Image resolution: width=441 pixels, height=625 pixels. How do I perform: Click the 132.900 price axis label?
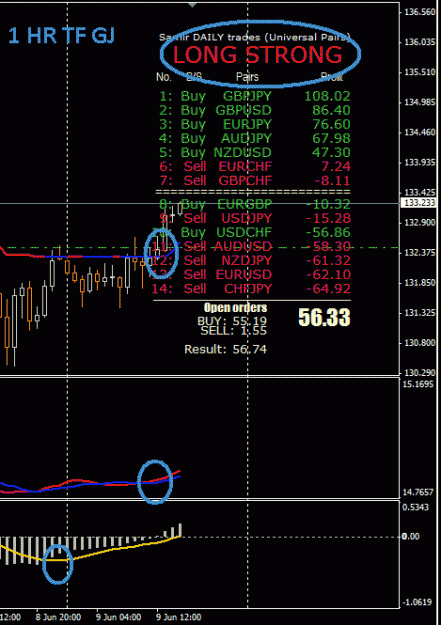coord(419,222)
